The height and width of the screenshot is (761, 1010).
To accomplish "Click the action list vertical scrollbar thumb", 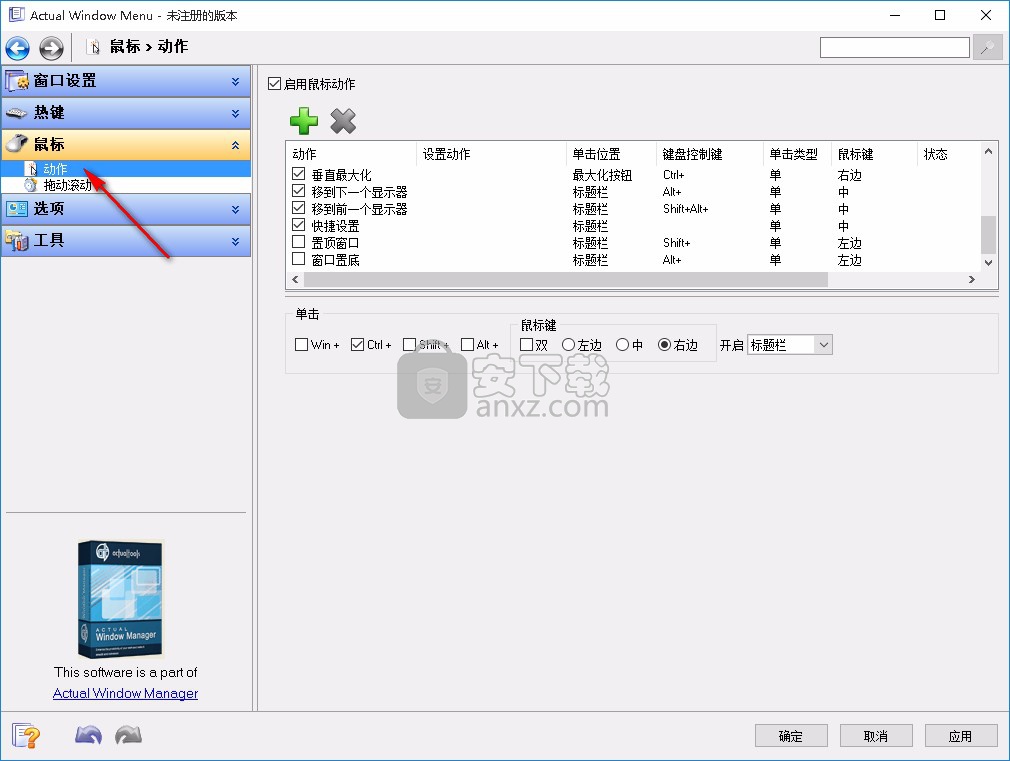I will pyautogui.click(x=988, y=235).
